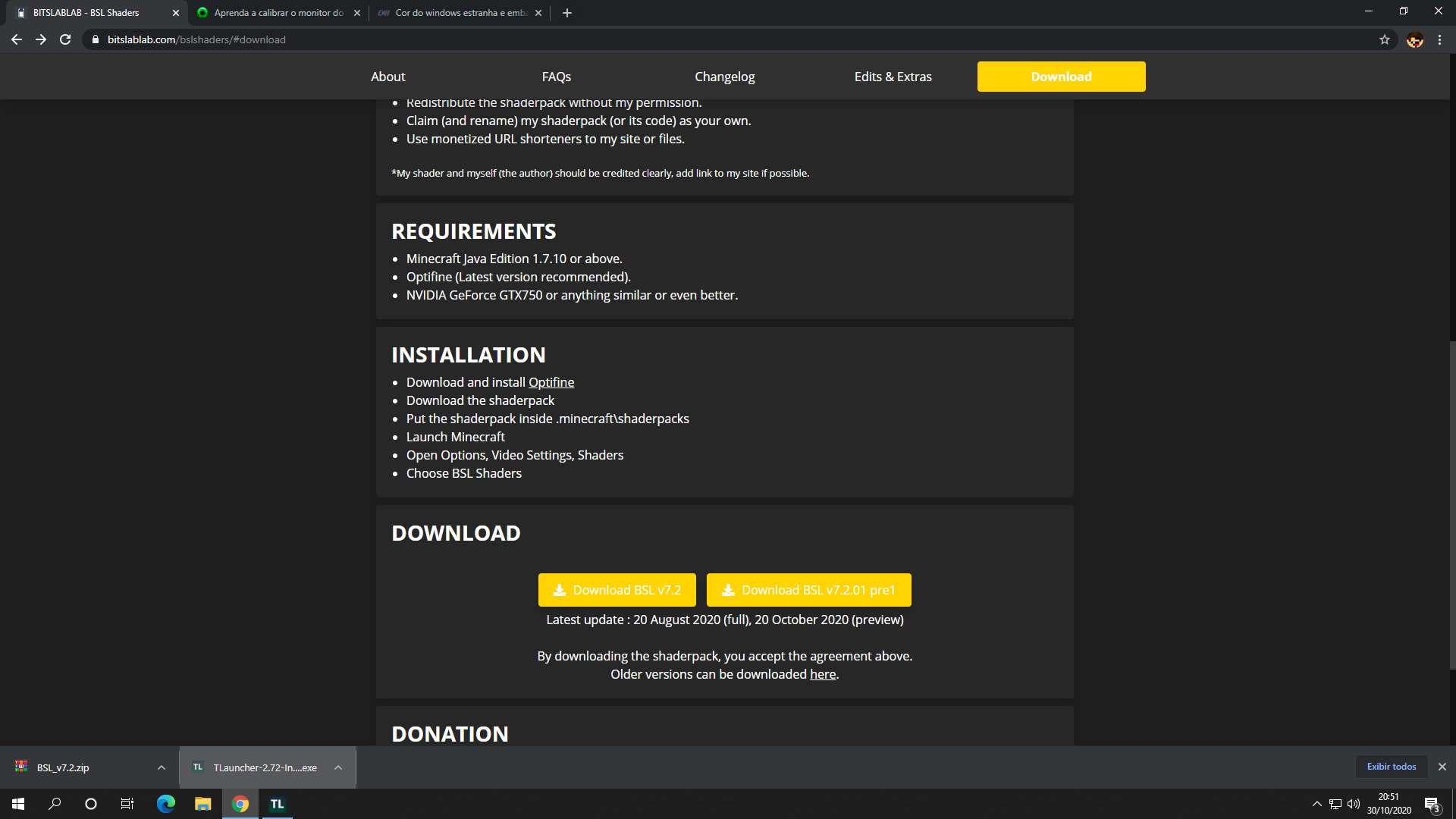Image resolution: width=1456 pixels, height=819 pixels.
Task: Select Chrome icon in taskbar
Action: pos(240,804)
